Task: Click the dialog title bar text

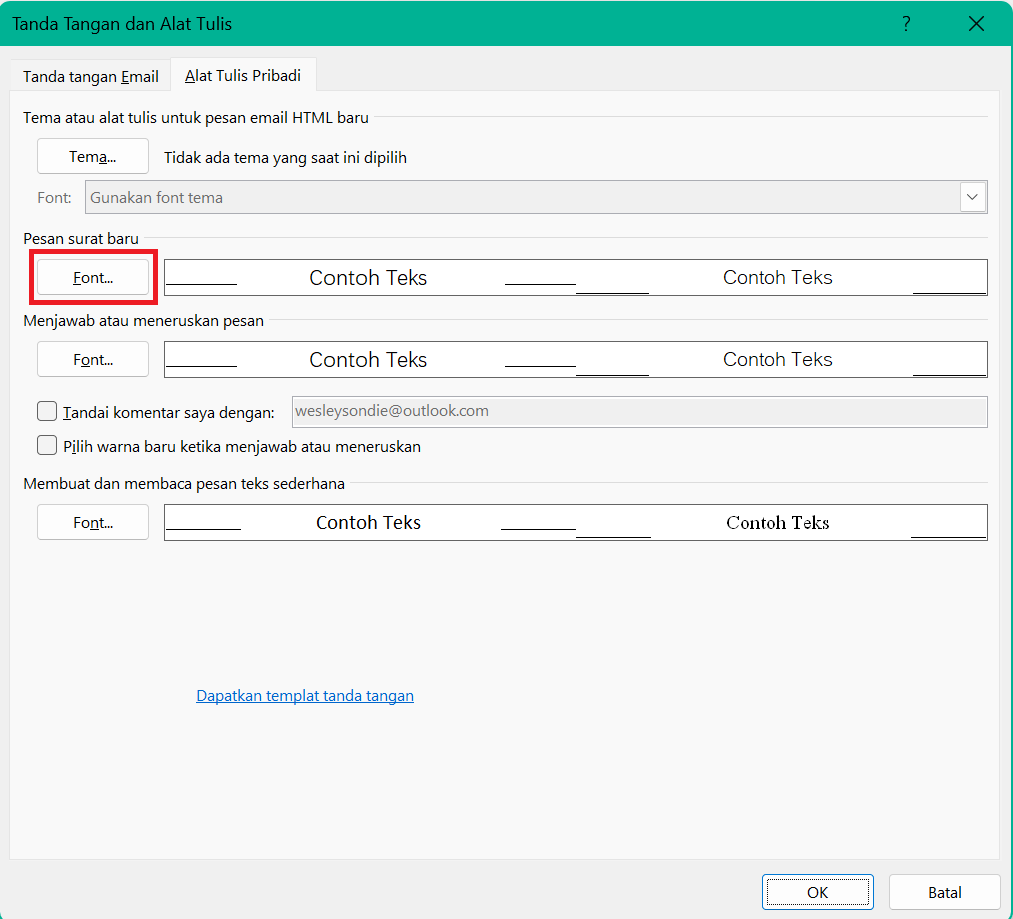Action: 122,24
